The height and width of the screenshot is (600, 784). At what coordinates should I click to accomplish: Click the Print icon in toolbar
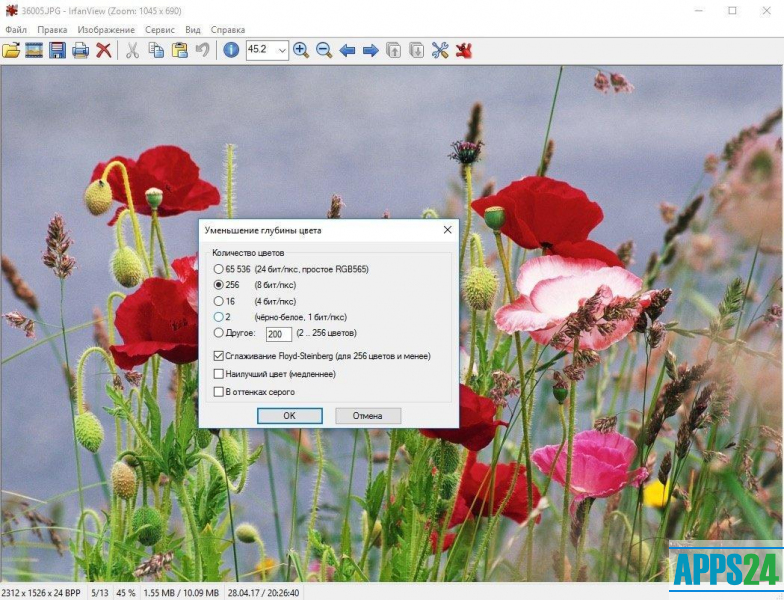click(80, 50)
